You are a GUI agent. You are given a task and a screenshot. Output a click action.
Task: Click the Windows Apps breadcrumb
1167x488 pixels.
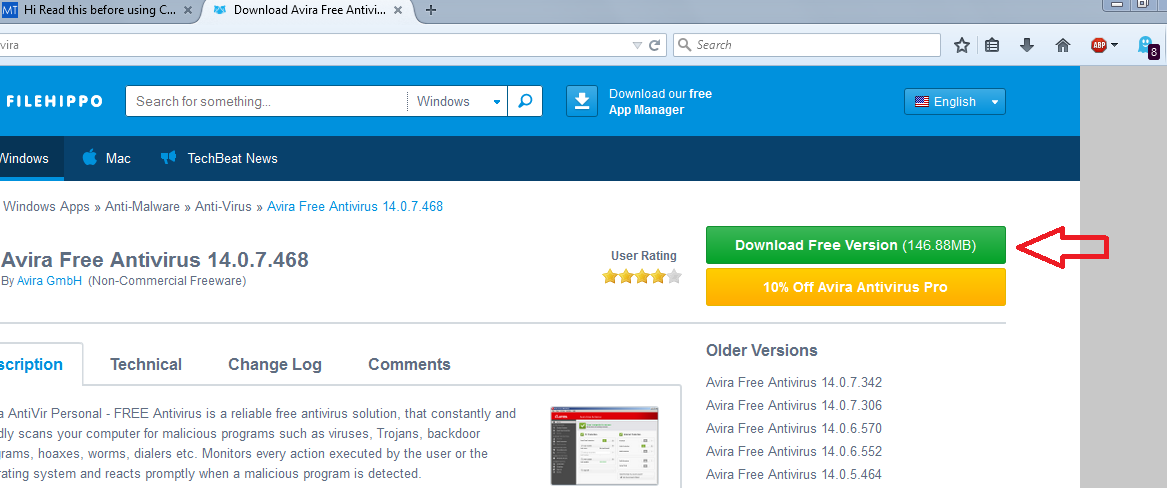[46, 206]
